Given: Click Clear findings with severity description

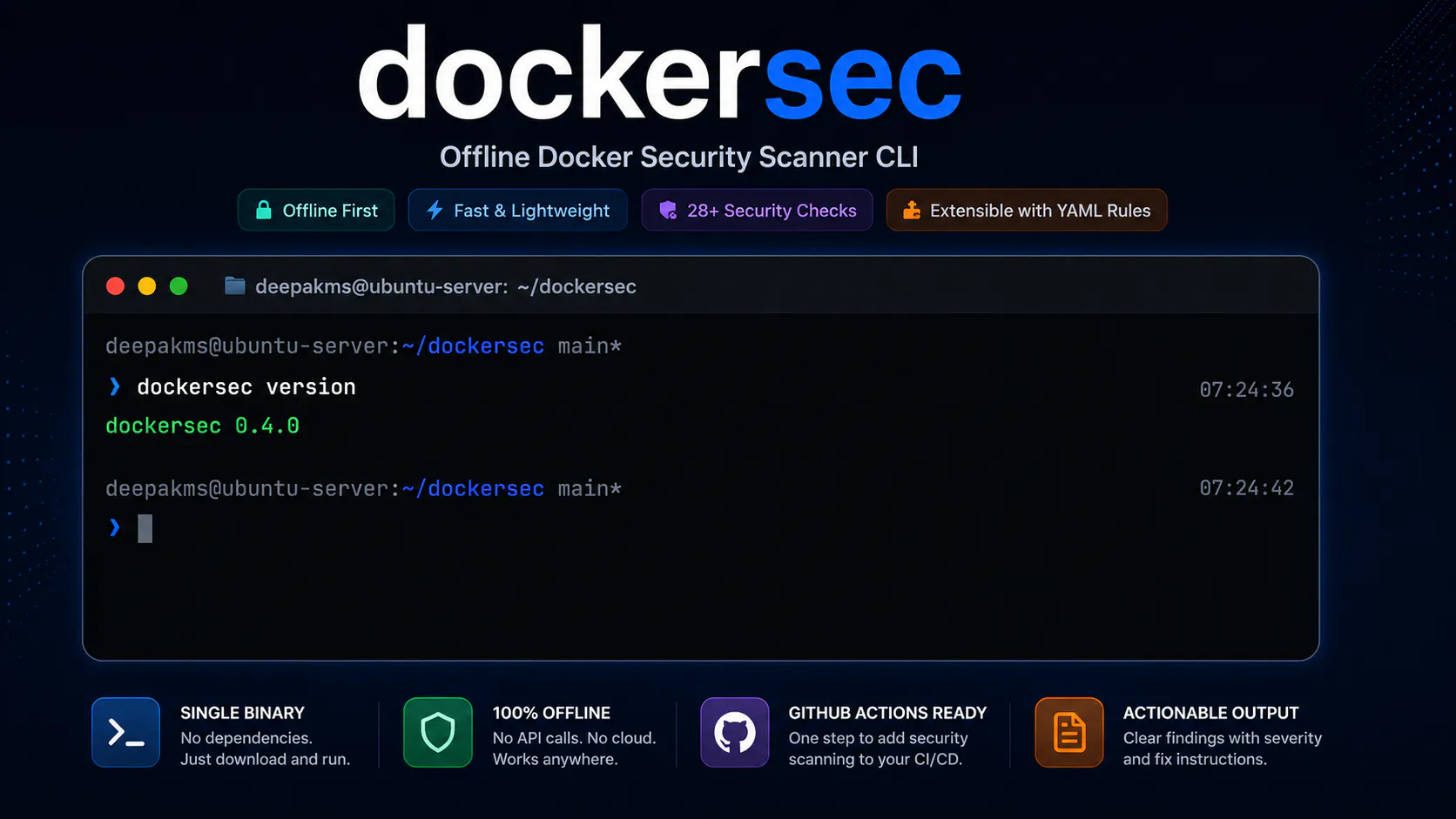Looking at the screenshot, I should (x=1223, y=749).
